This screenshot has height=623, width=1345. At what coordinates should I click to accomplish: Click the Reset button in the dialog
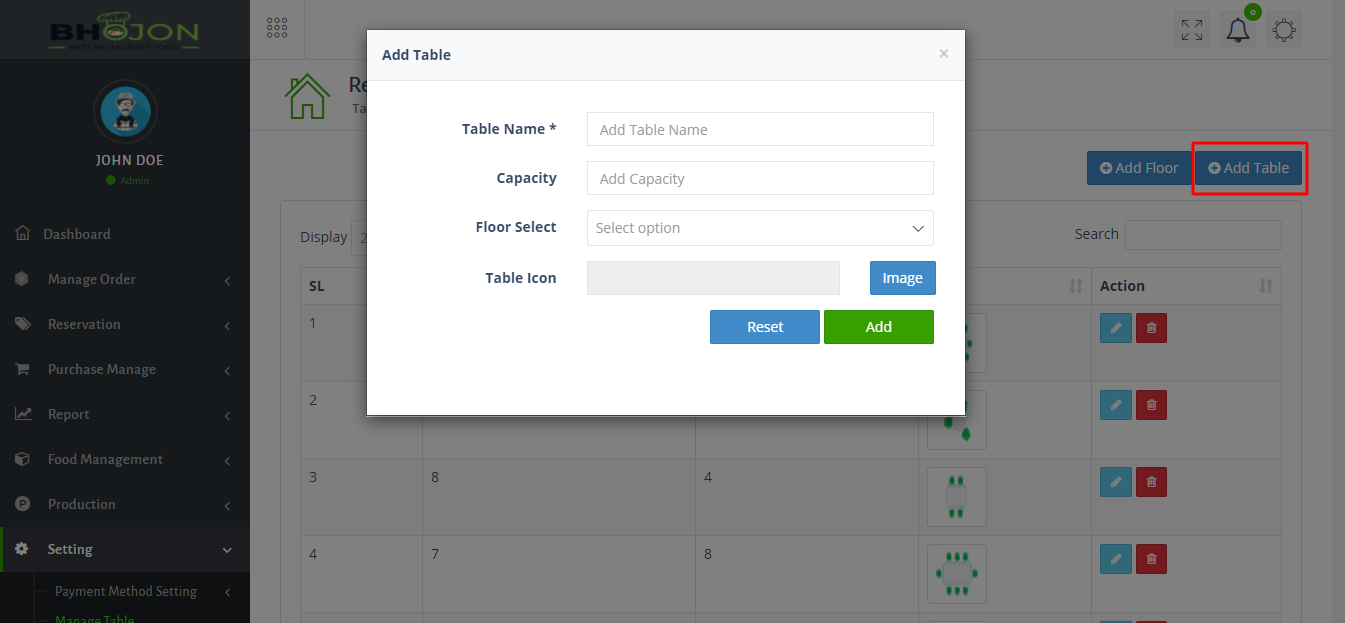click(765, 327)
